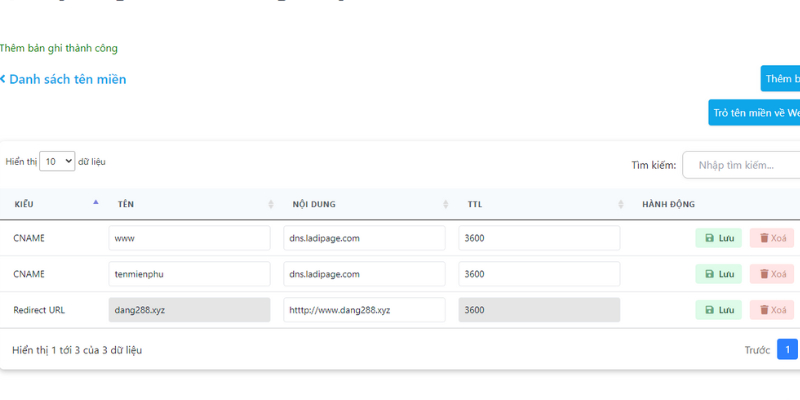
Task: Edit the Redirect URL destination field
Action: (364, 310)
